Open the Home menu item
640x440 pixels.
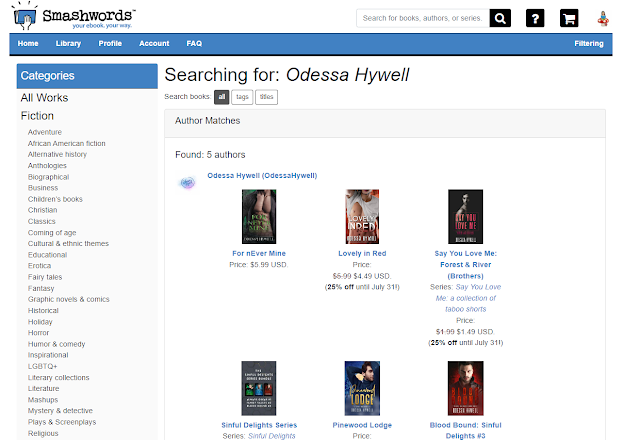point(28,43)
